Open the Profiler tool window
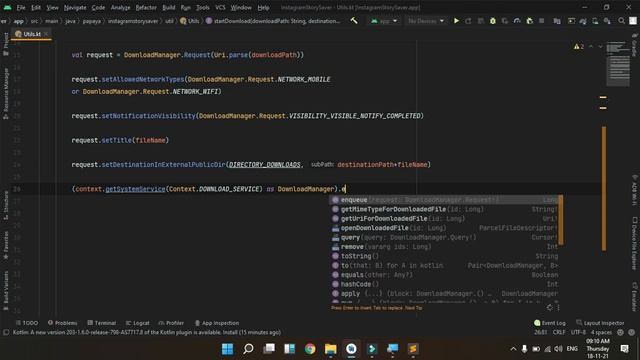The width and height of the screenshot is (640, 360). pyautogui.click(x=171, y=323)
